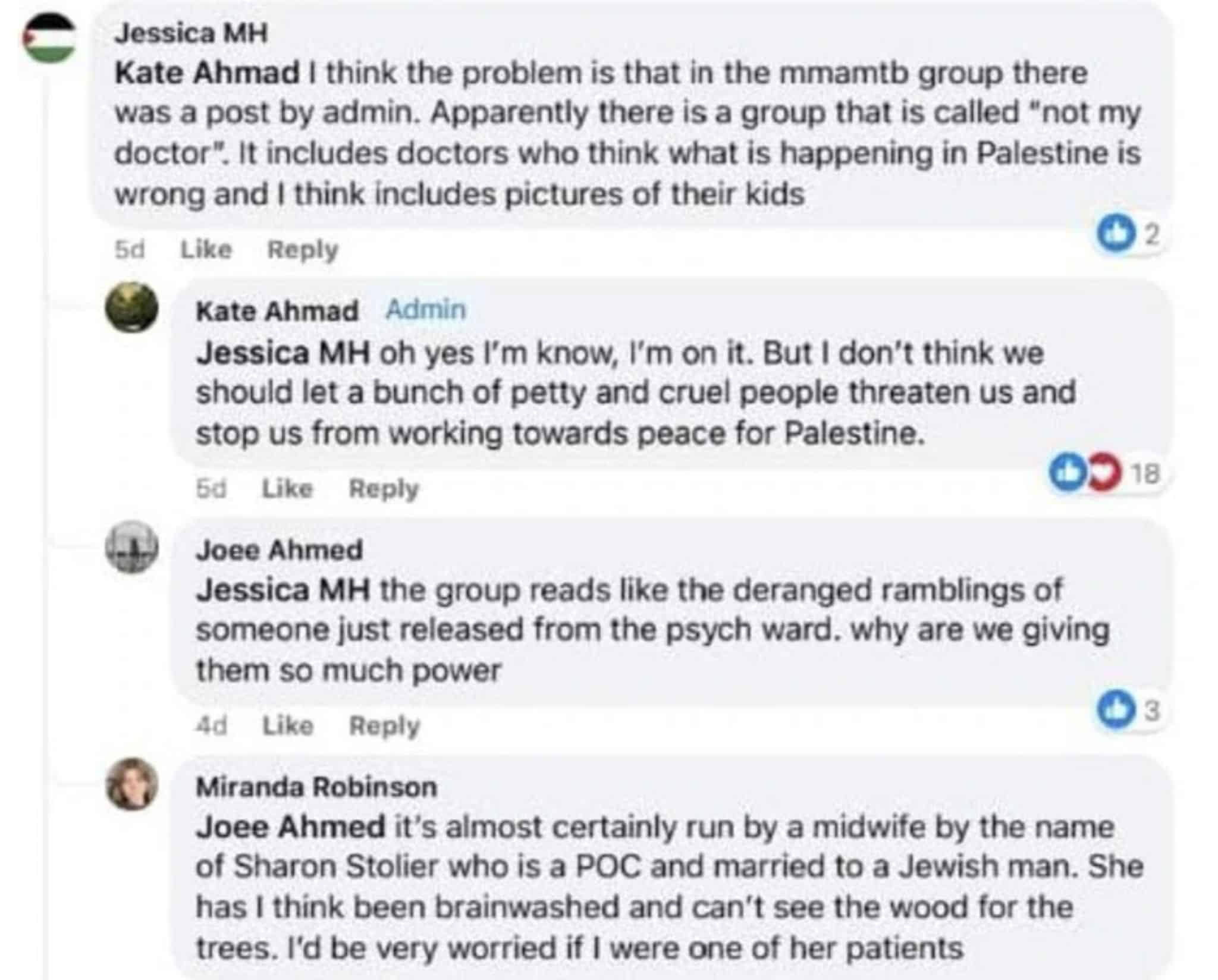1218x980 pixels.
Task: Open the Jessica MH author name link
Action: pos(191,33)
